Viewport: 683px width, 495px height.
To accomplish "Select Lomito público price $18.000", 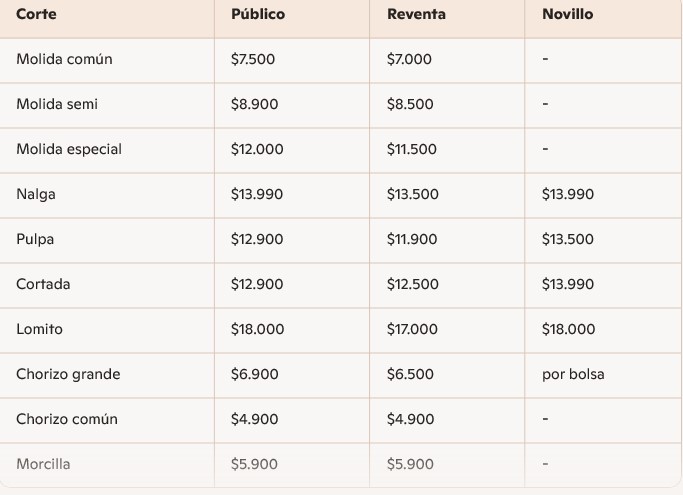I will 257,329.
